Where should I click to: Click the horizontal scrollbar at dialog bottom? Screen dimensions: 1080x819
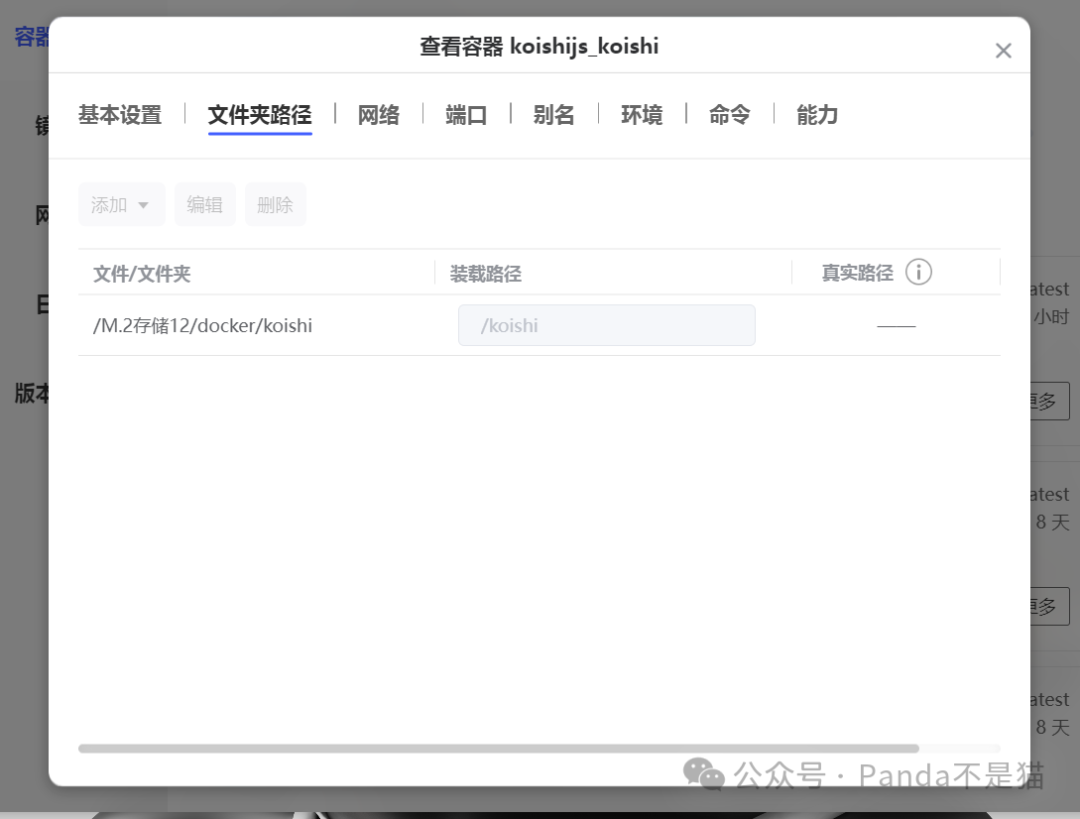pyautogui.click(x=499, y=748)
